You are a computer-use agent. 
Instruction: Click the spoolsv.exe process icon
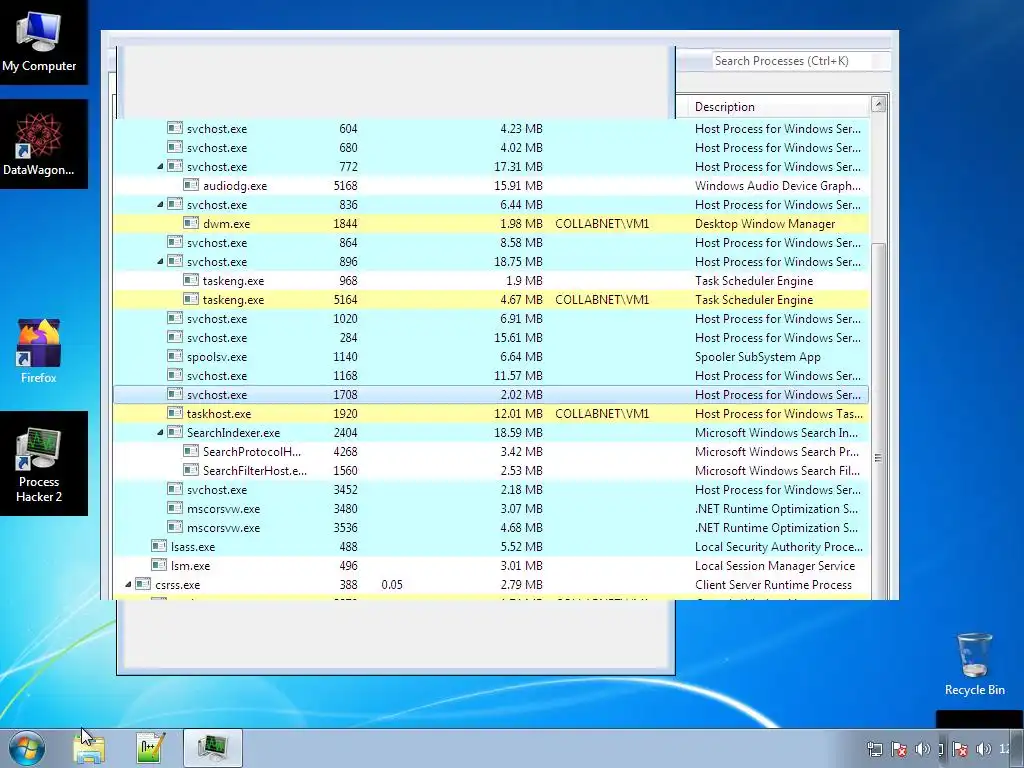click(174, 357)
